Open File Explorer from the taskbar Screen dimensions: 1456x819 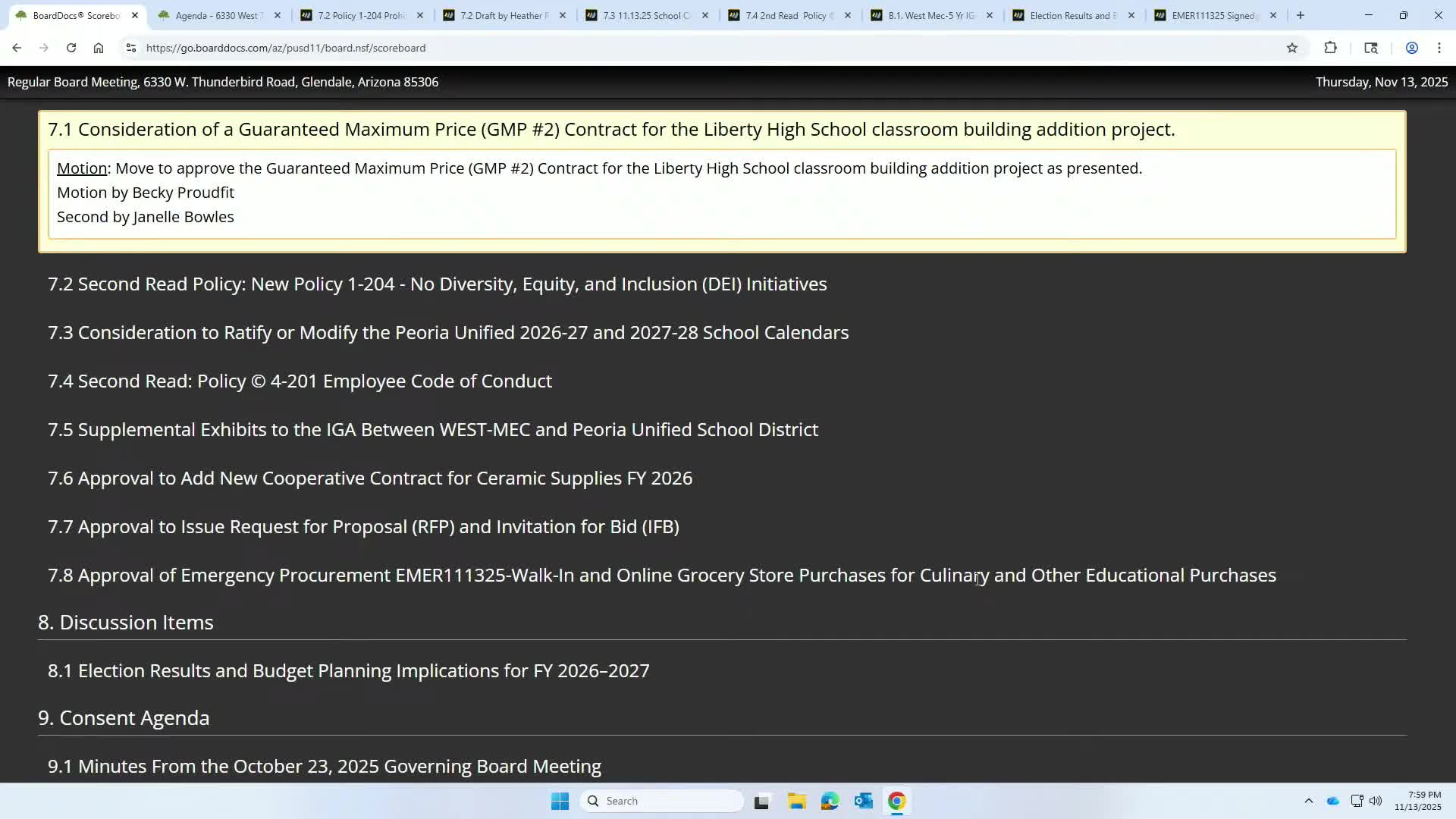[796, 801]
